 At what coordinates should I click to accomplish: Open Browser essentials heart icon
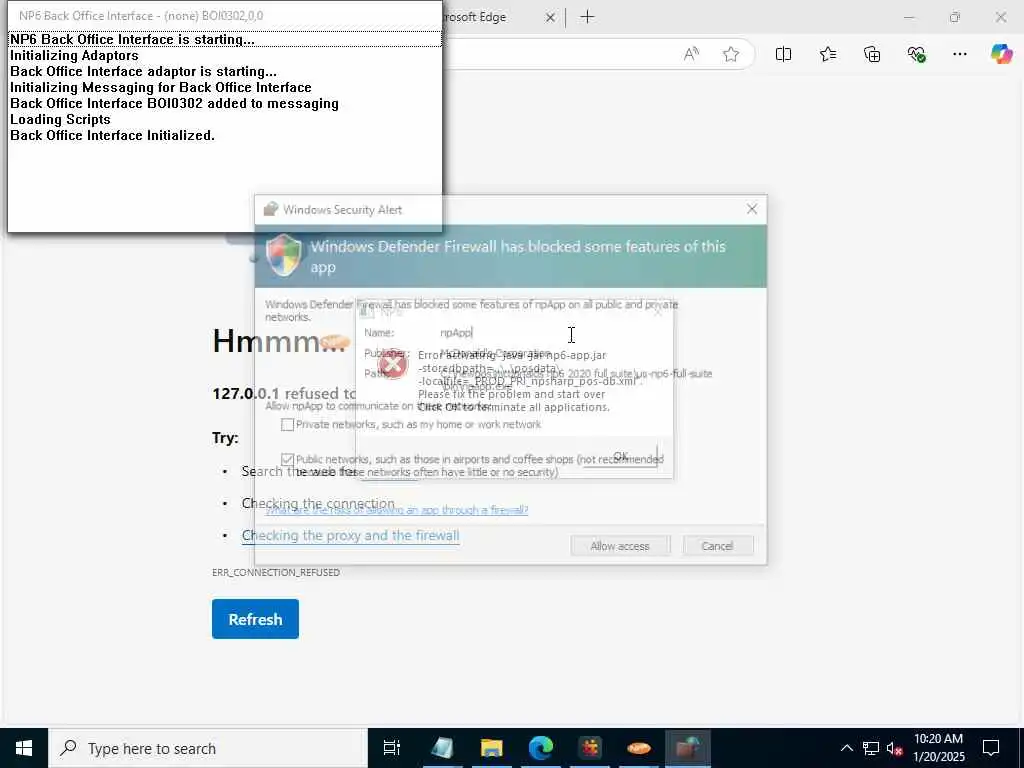(x=916, y=54)
